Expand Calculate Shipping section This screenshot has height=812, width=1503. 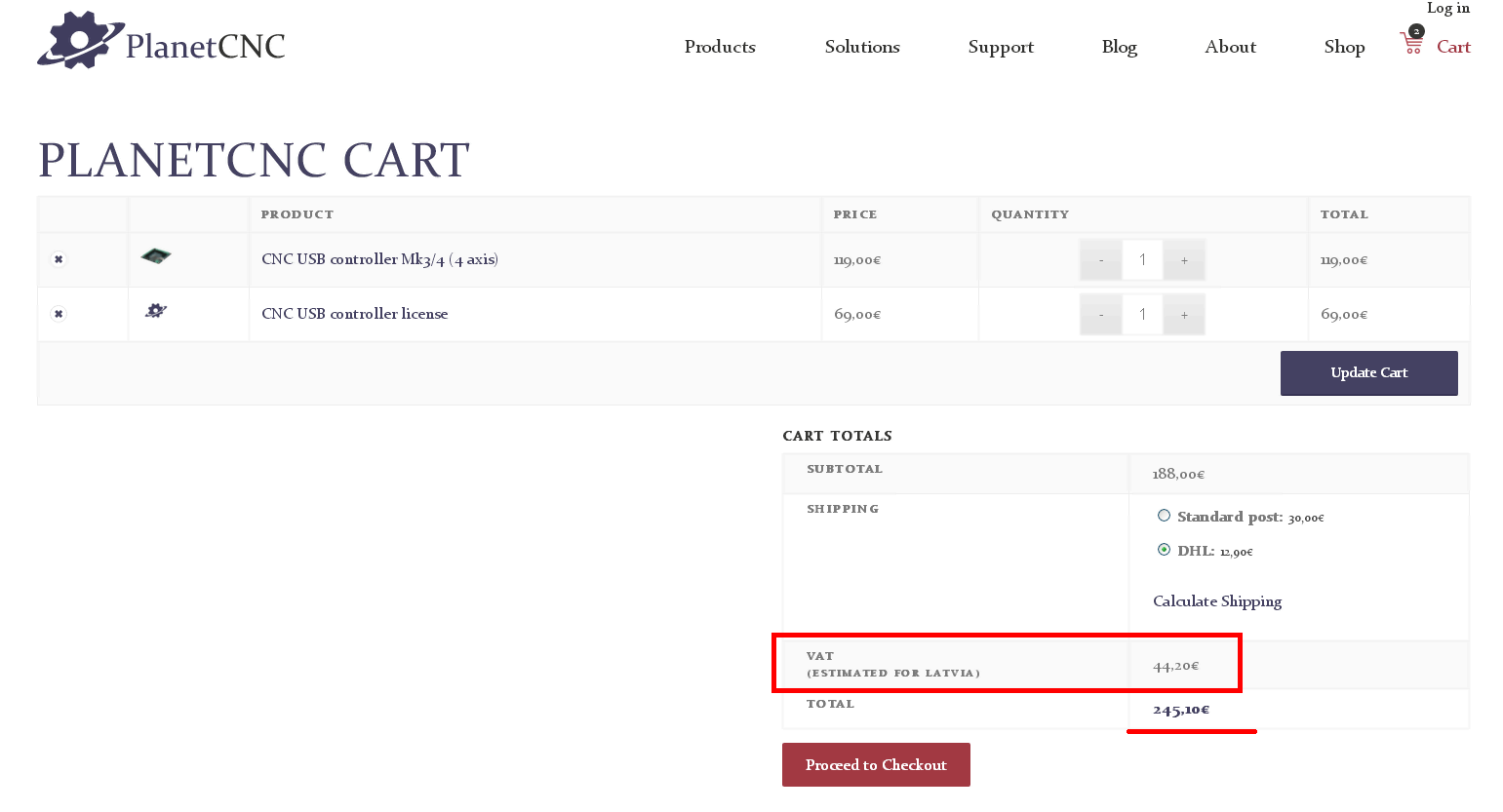pos(1217,601)
